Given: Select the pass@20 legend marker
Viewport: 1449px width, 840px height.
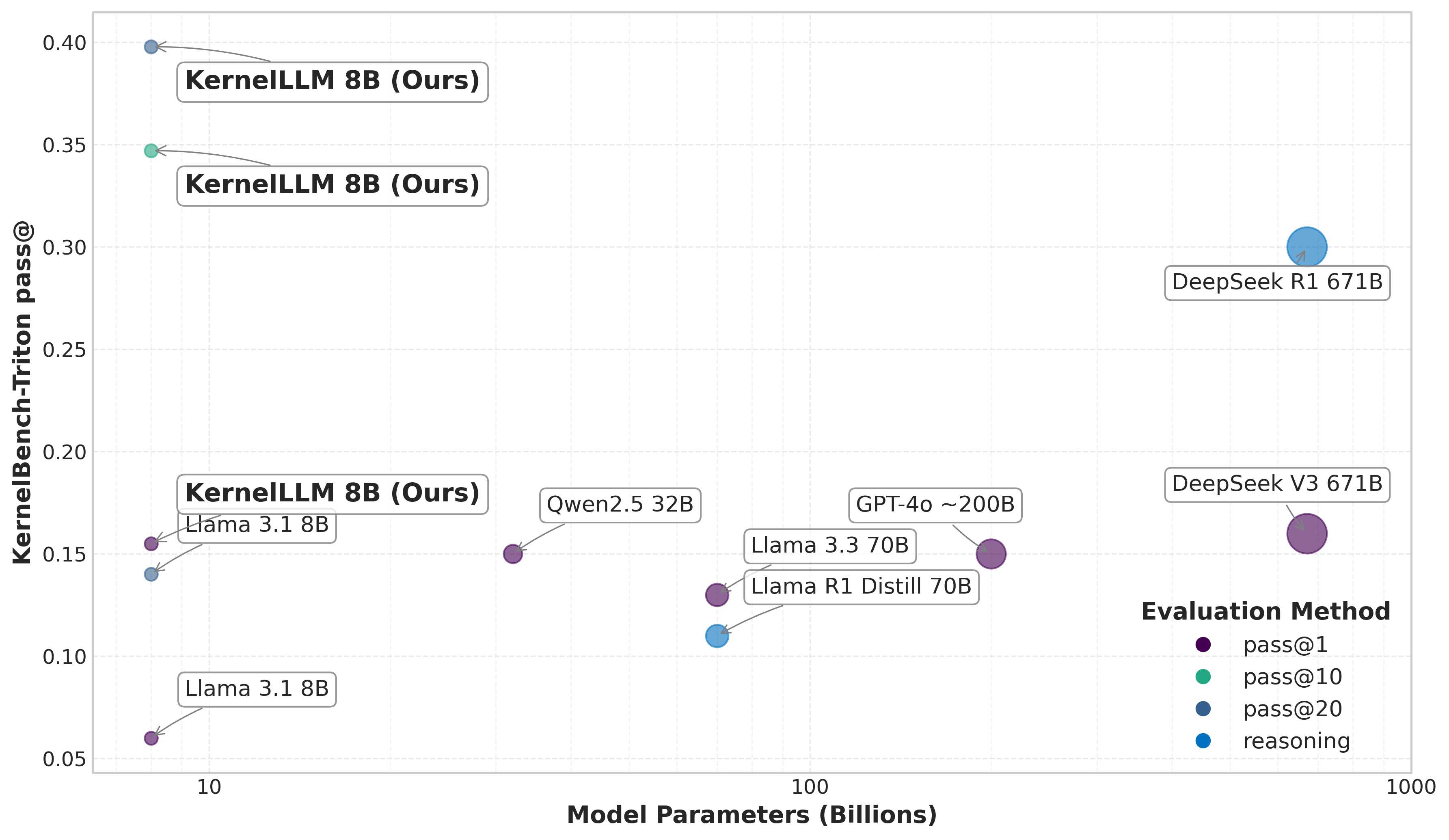Looking at the screenshot, I should (x=1203, y=709).
